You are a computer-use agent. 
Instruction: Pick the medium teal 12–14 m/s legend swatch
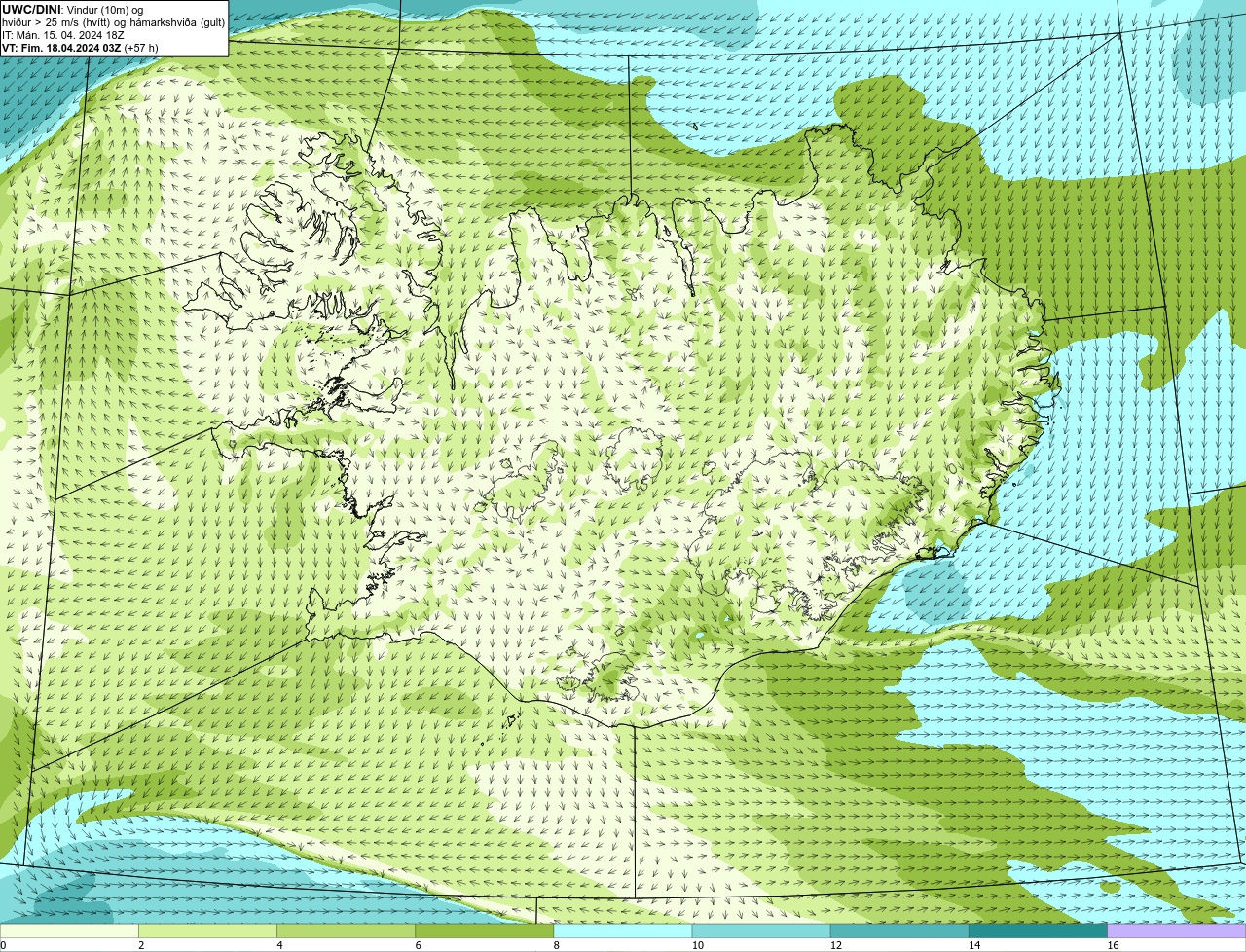[899, 931]
